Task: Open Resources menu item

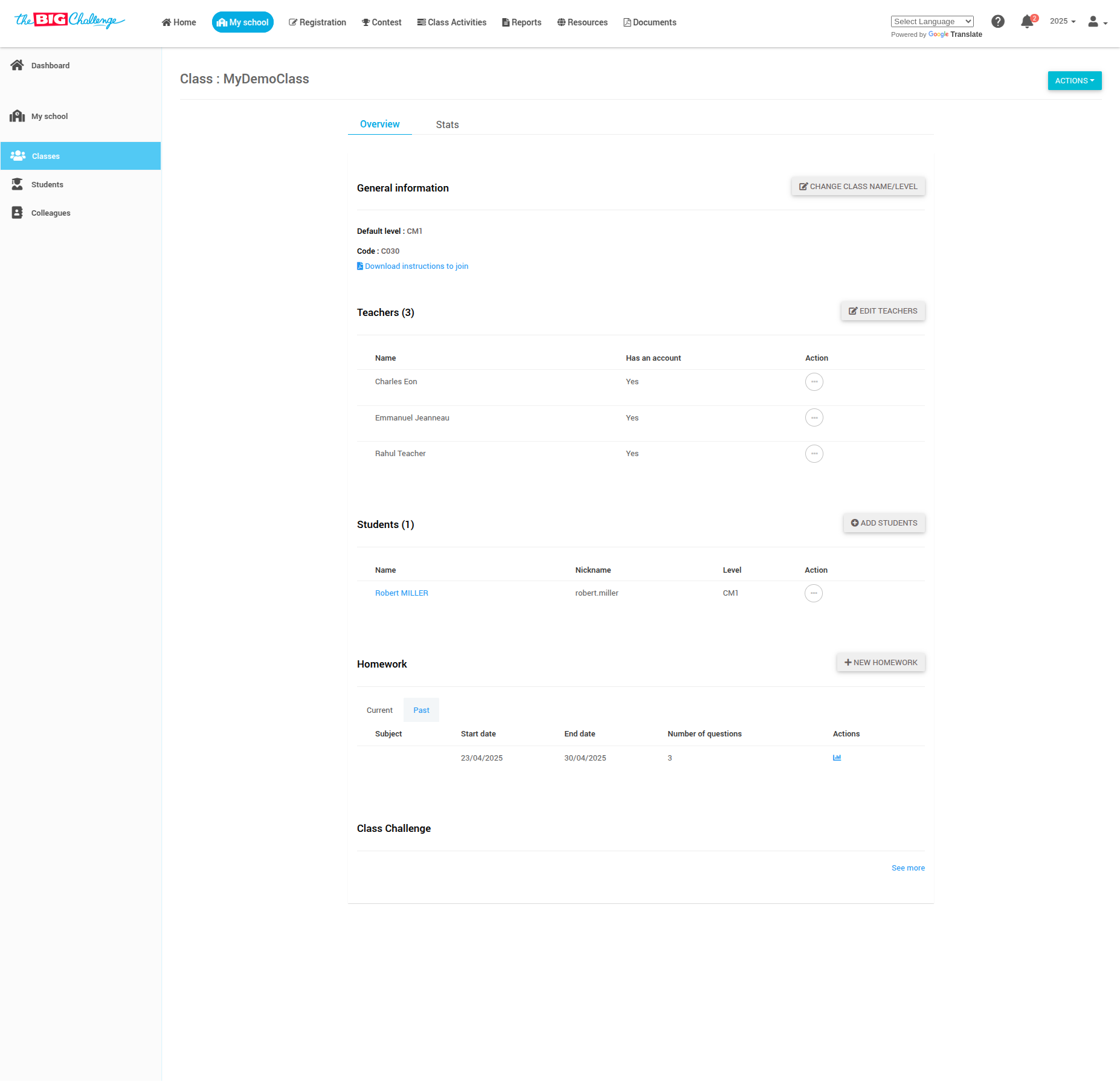Action: (582, 22)
